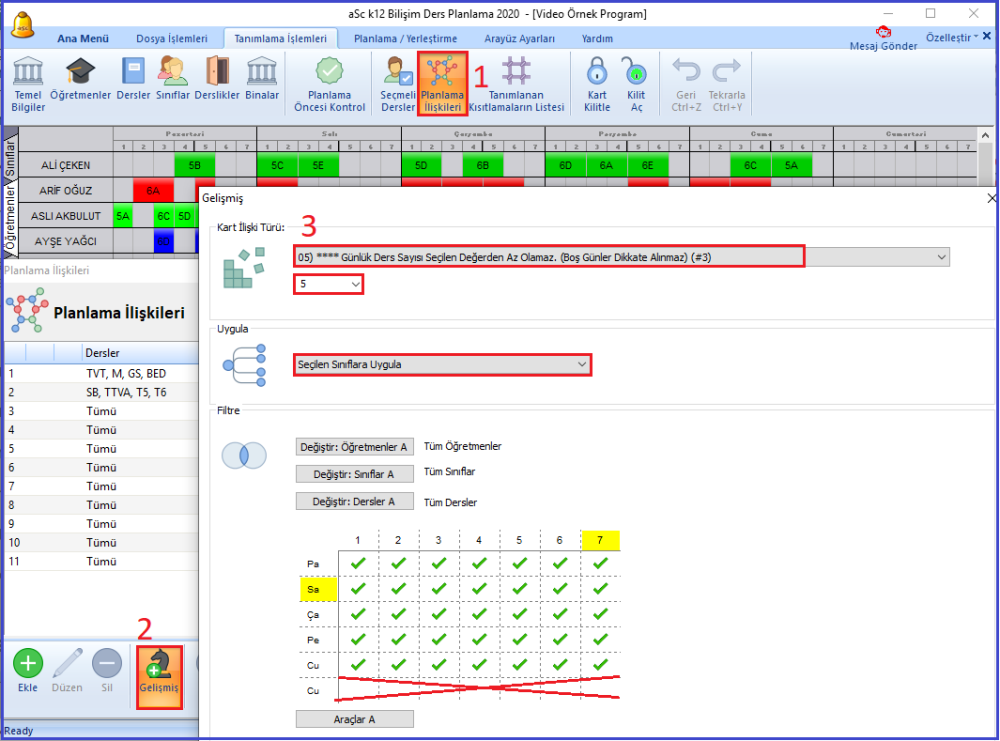The height and width of the screenshot is (741, 1000).
Task: Select ASLI AKBULUT teacher row
Action: (66, 216)
